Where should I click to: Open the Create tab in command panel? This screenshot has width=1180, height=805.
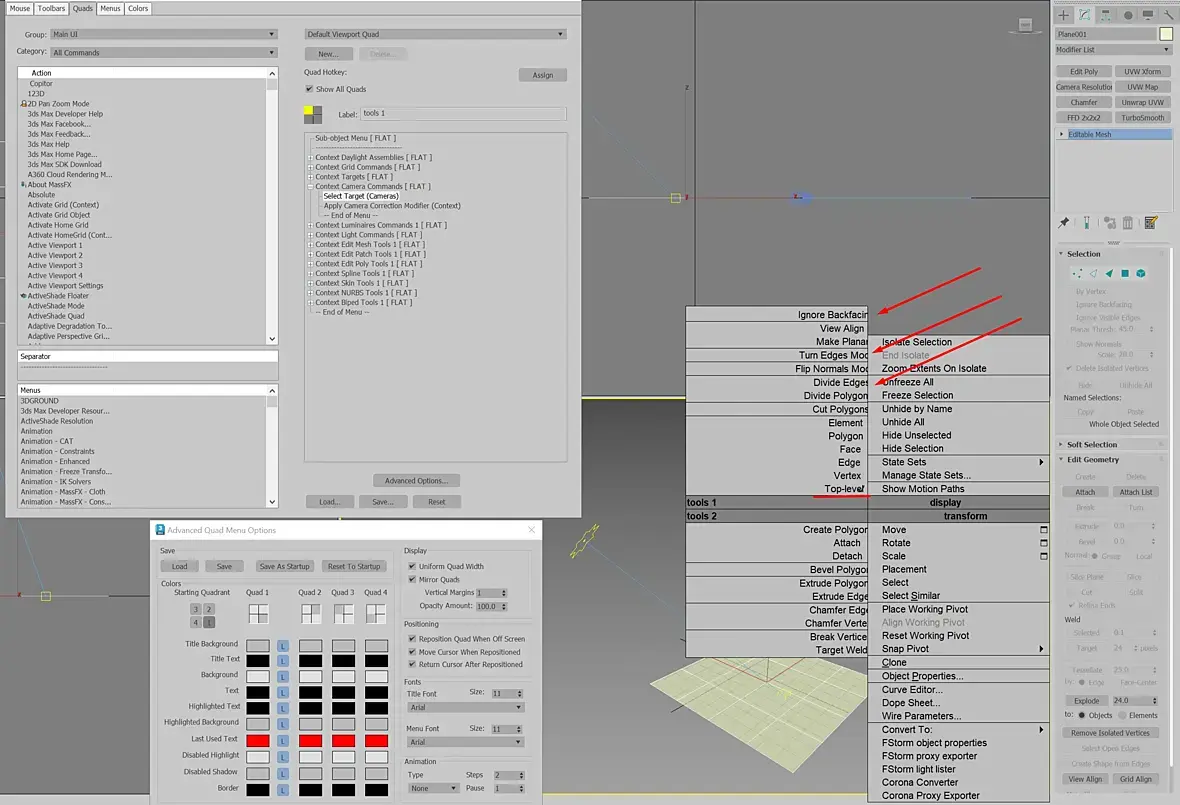point(1063,14)
